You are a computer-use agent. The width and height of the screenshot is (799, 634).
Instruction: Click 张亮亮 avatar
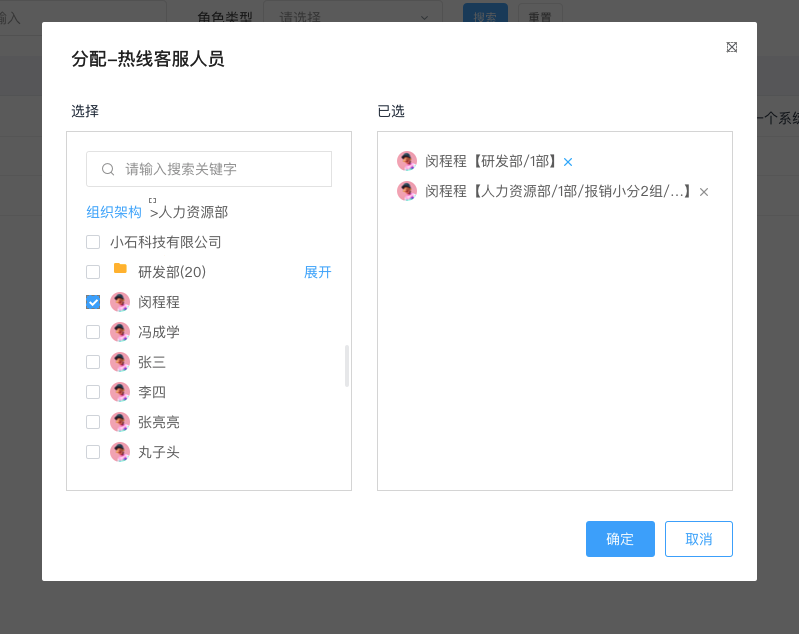(x=120, y=422)
